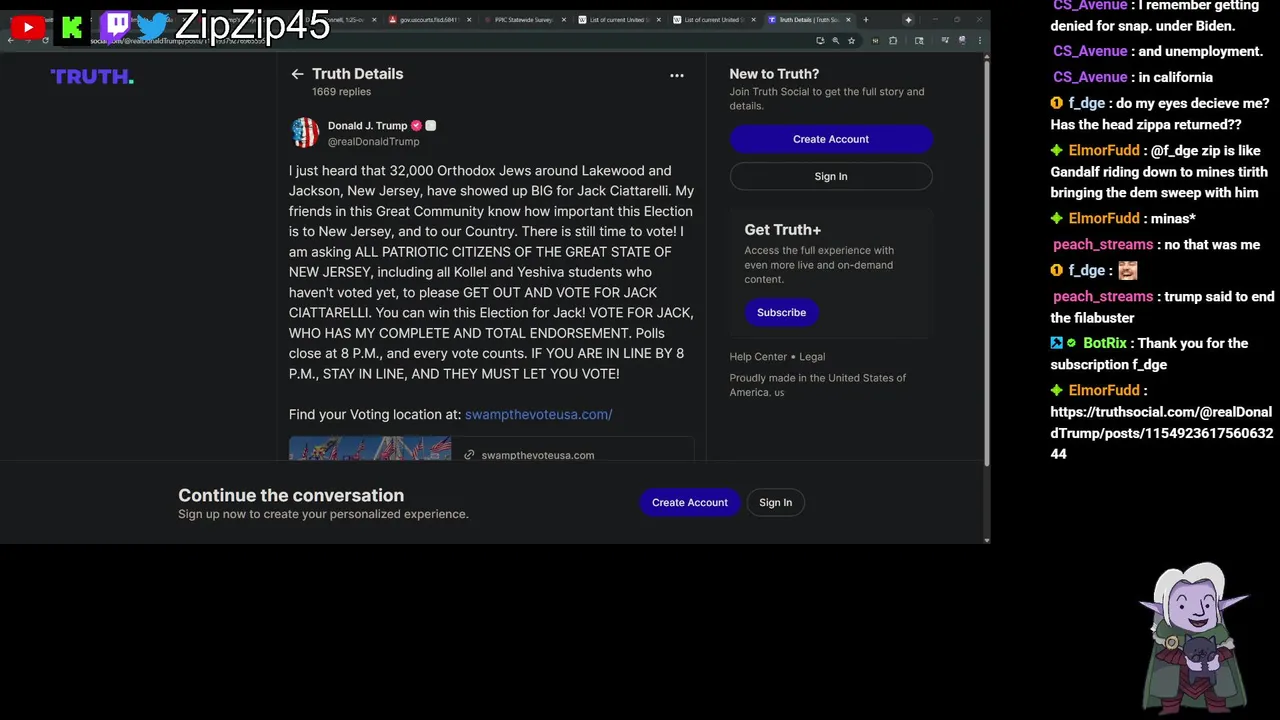
Task: Click the @realDonaldTrump handle
Action: [374, 142]
